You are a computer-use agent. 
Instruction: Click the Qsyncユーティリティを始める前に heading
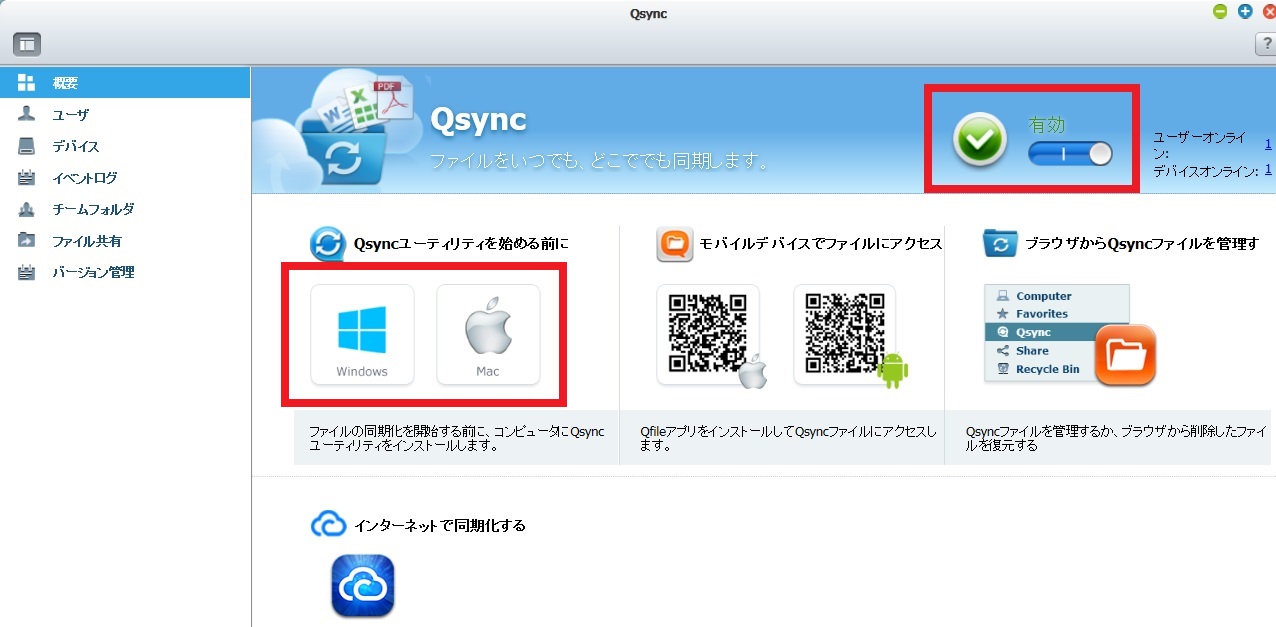(x=461, y=244)
